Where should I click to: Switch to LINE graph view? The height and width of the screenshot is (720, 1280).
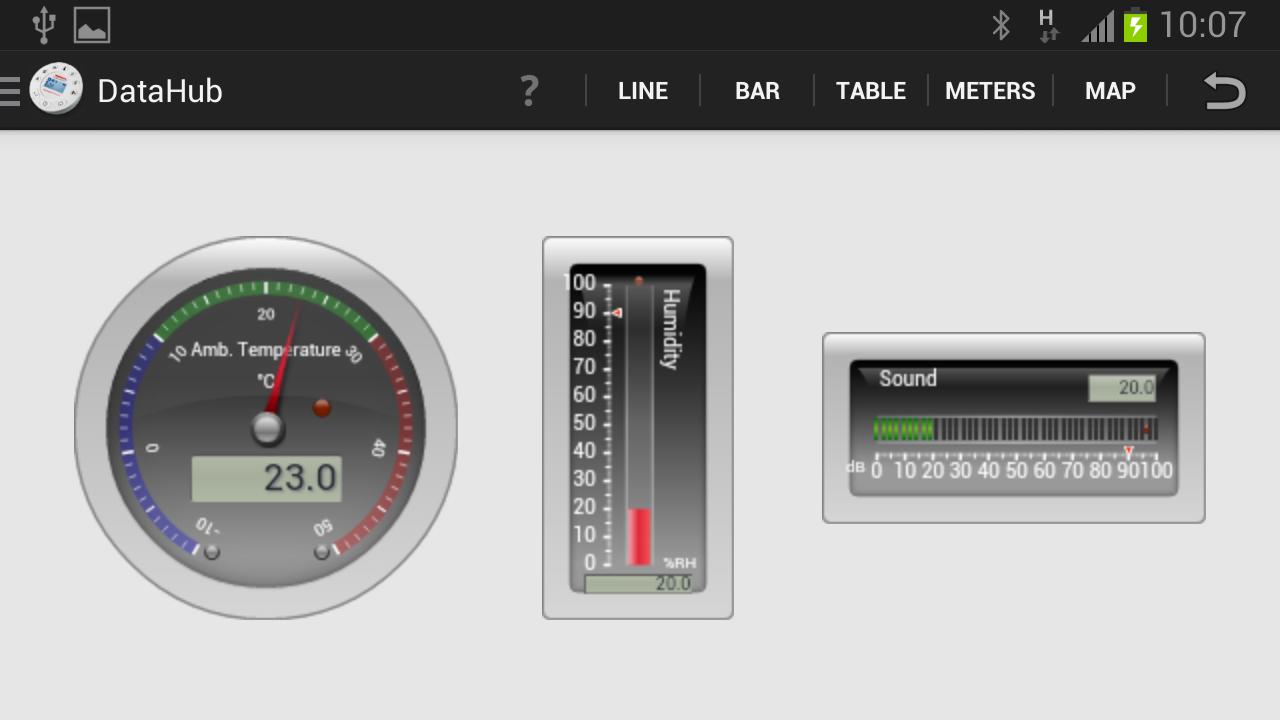[643, 91]
